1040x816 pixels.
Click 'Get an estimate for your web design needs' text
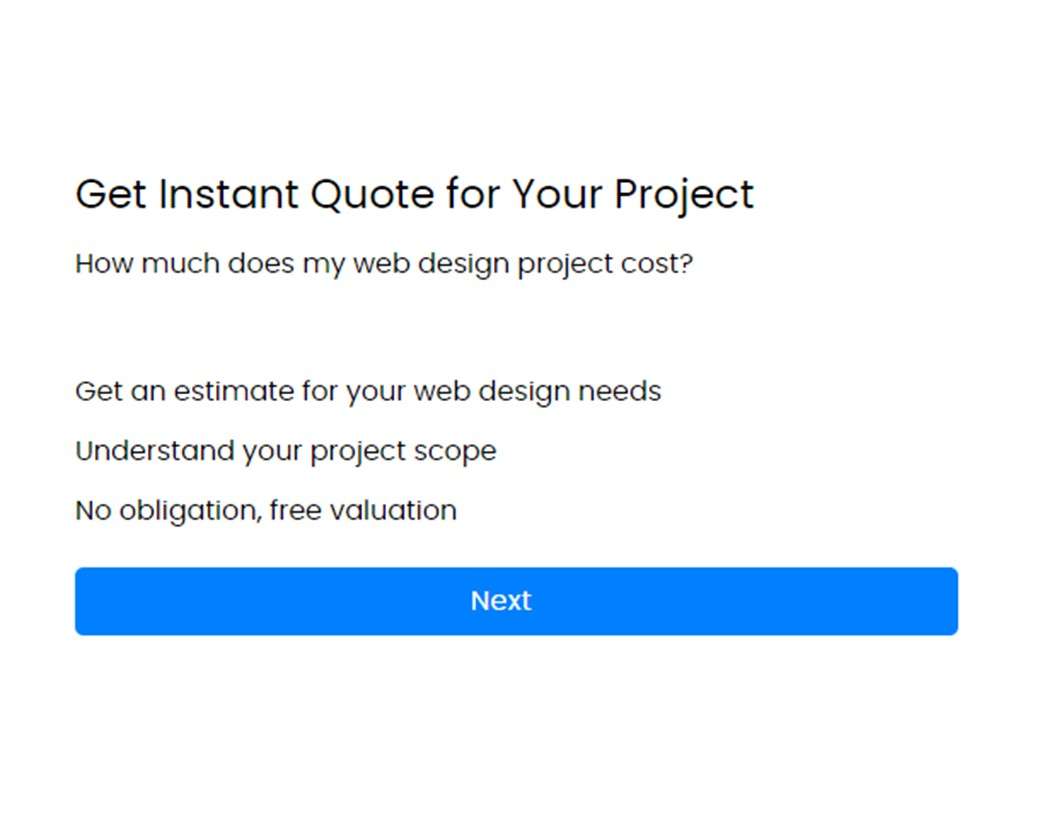point(368,391)
